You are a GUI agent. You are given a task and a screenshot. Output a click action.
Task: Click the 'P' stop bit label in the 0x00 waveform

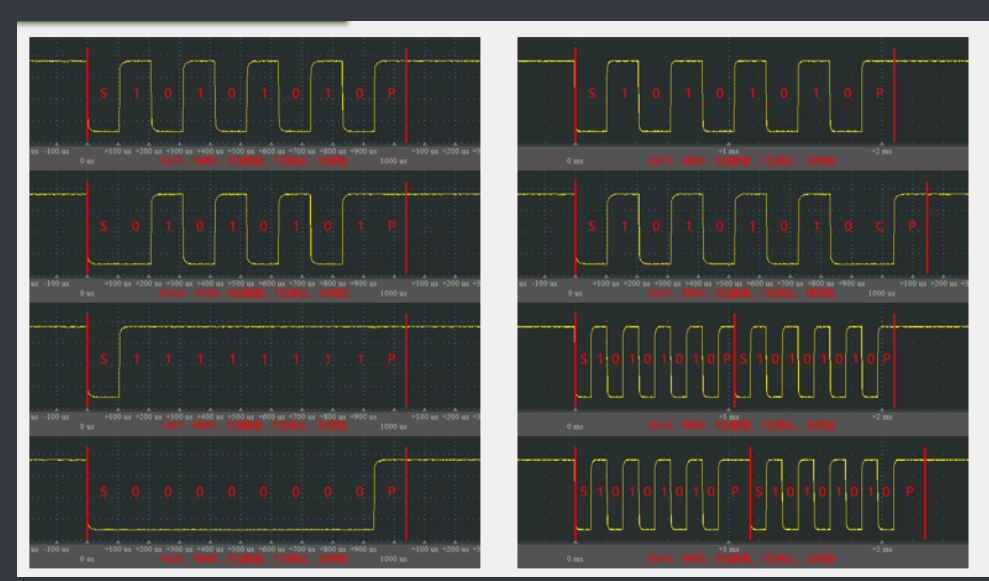tap(392, 491)
